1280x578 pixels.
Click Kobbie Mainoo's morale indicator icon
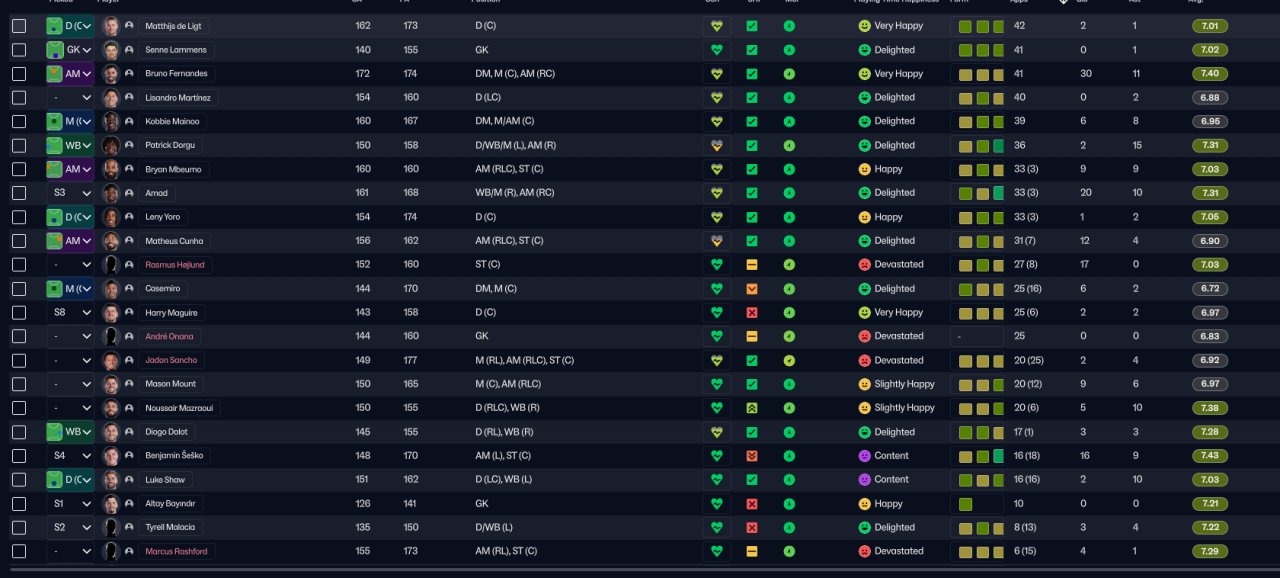[789, 122]
